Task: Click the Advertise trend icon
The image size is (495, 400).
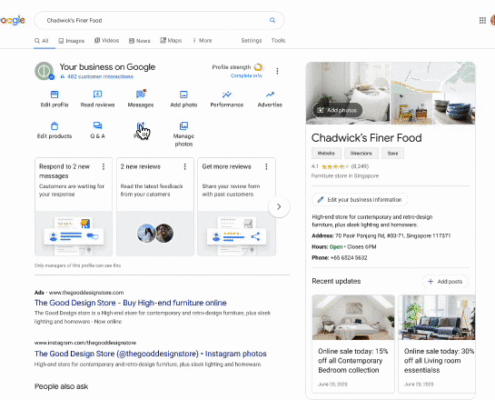Action: point(270,95)
